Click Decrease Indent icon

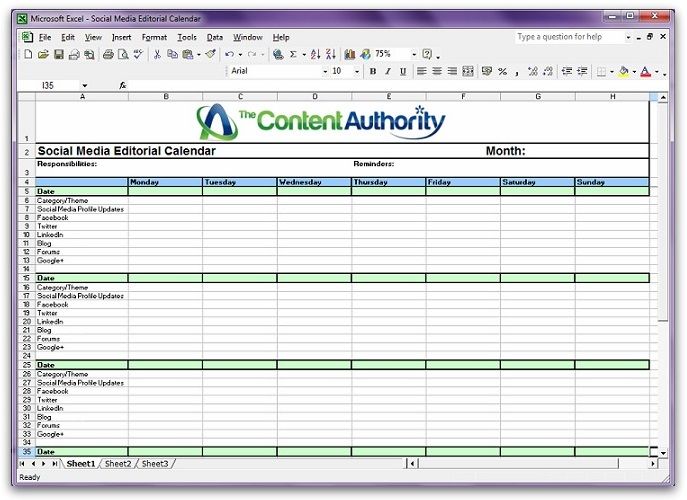point(567,71)
